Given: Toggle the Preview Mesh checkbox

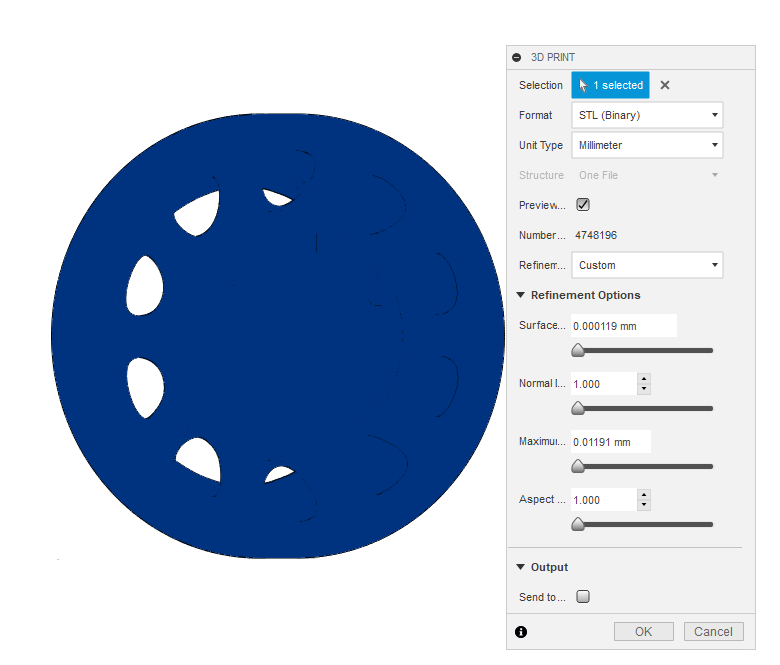Looking at the screenshot, I should 583,205.
